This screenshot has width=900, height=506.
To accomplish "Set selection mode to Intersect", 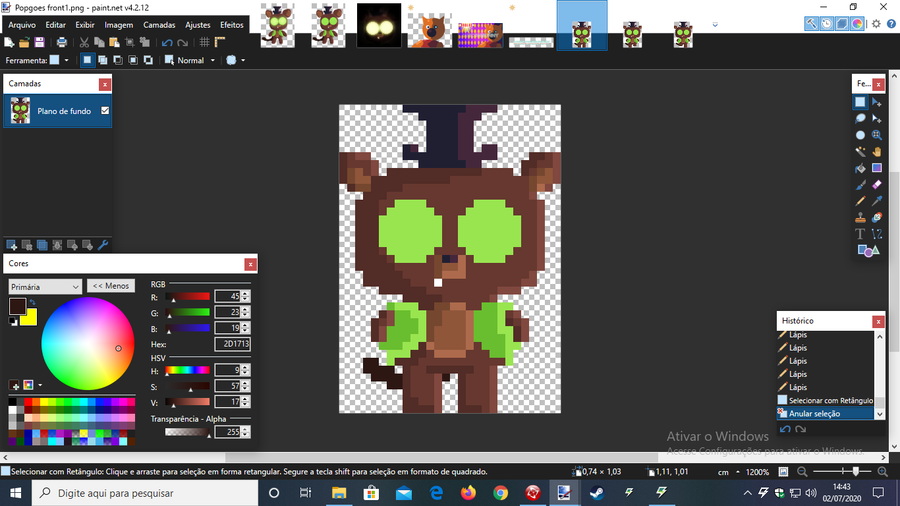I will point(133,60).
